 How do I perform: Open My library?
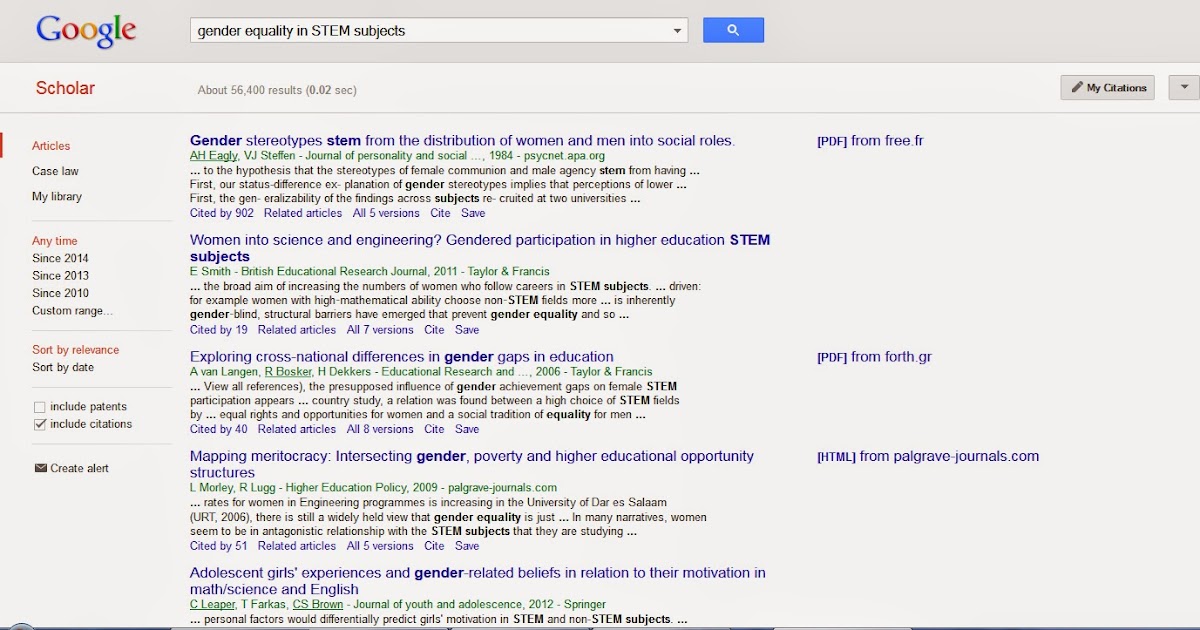pyautogui.click(x=56, y=196)
